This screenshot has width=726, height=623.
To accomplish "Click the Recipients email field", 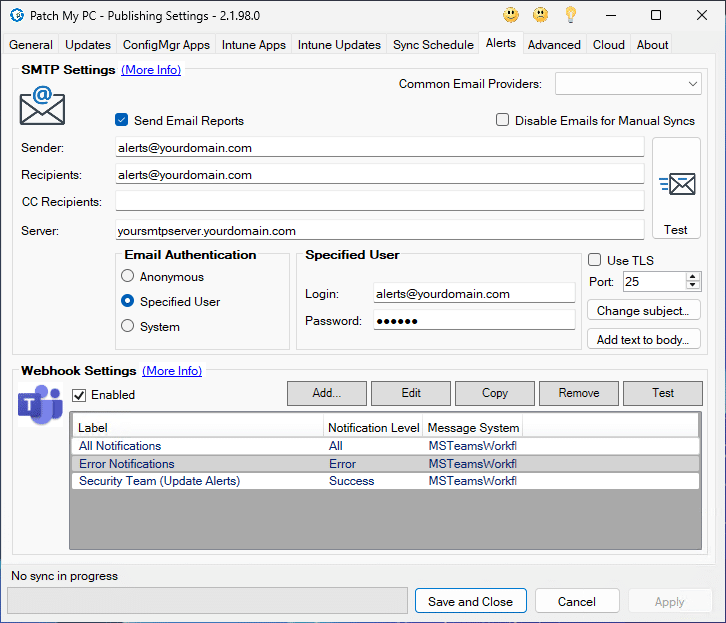I will [x=380, y=174].
